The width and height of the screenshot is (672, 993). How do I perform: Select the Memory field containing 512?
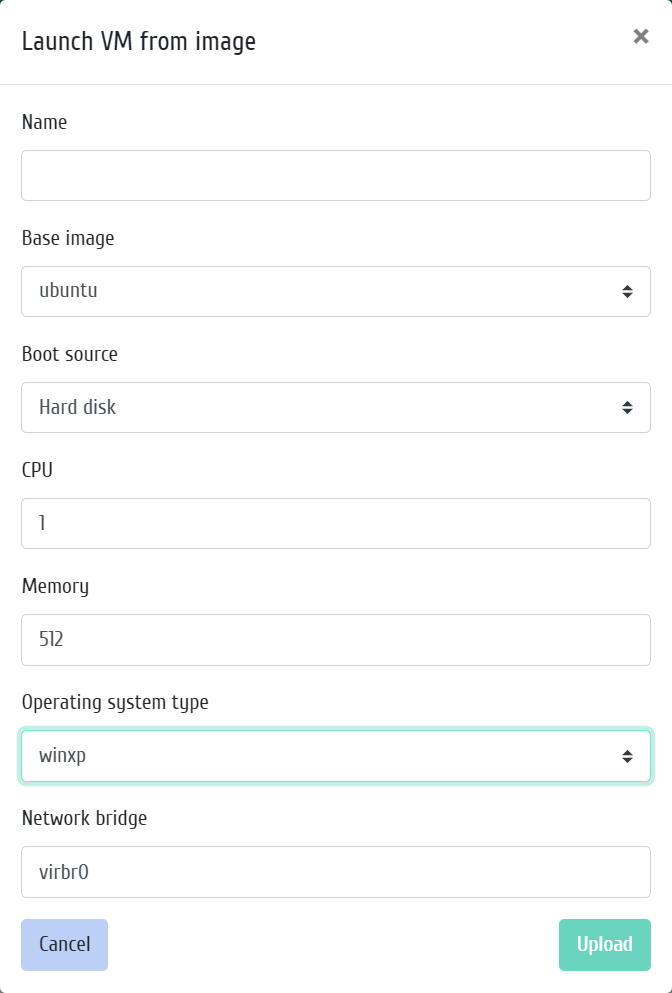pos(336,640)
